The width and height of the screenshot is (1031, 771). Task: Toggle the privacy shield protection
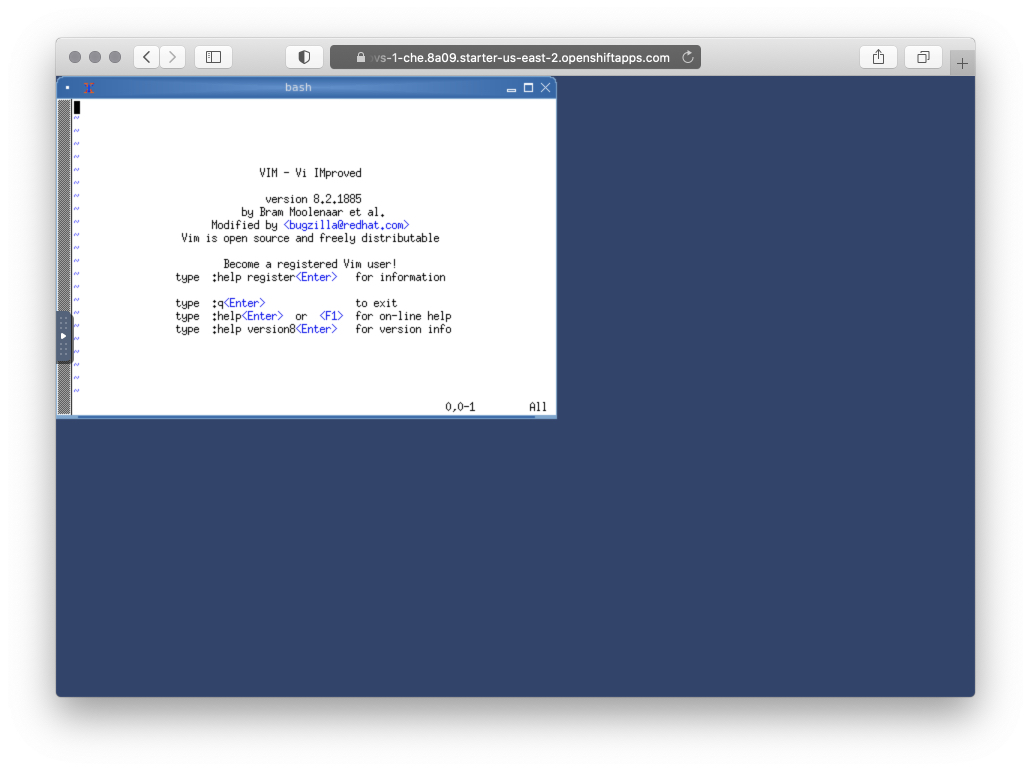click(304, 56)
